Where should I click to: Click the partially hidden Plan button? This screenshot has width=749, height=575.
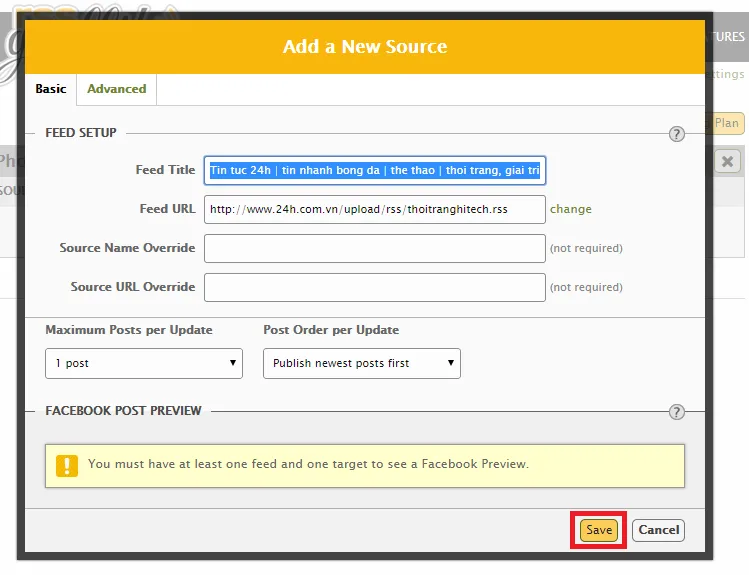click(x=728, y=123)
